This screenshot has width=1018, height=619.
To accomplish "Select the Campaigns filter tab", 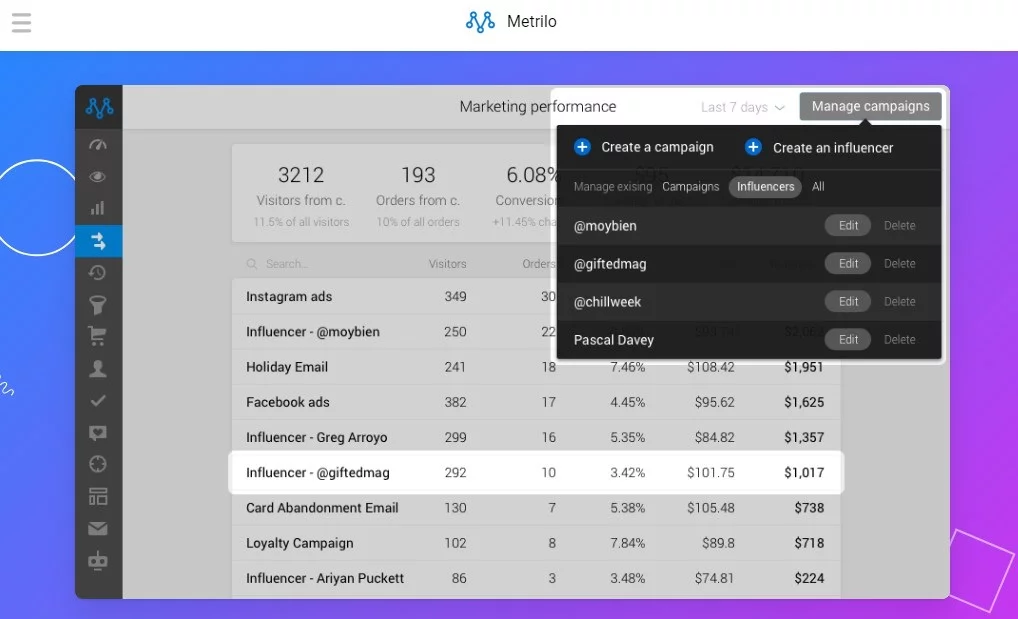I will [x=691, y=186].
